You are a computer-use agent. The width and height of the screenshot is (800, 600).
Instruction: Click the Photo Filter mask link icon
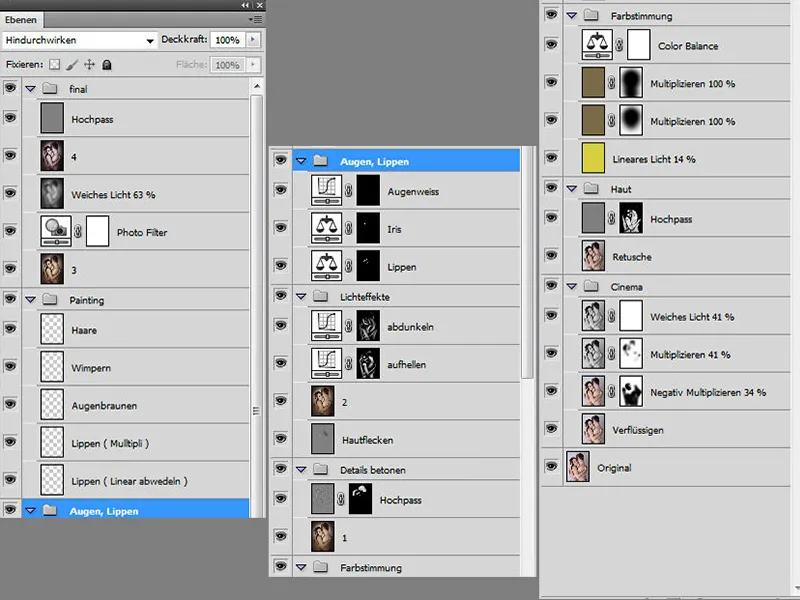click(78, 232)
